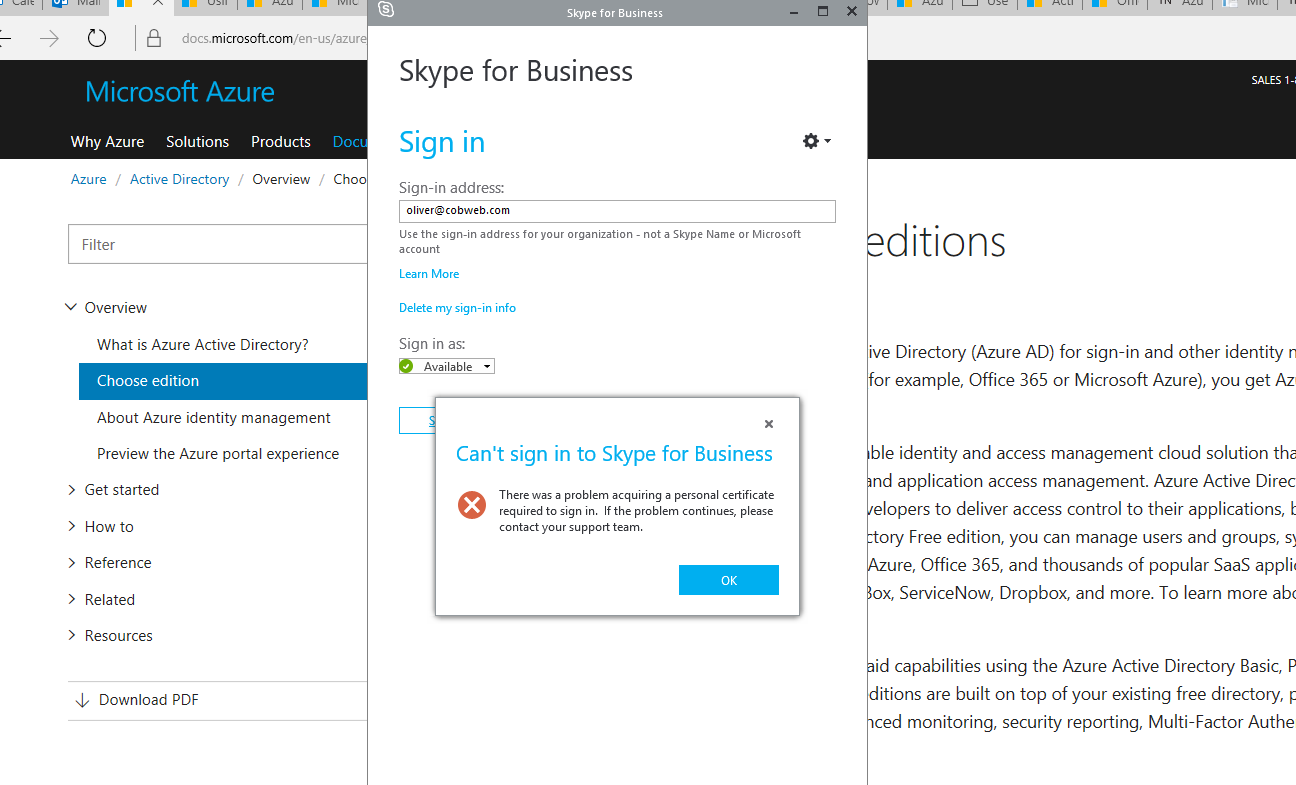
Task: Maximize the Skype for Business window
Action: pyautogui.click(x=823, y=12)
